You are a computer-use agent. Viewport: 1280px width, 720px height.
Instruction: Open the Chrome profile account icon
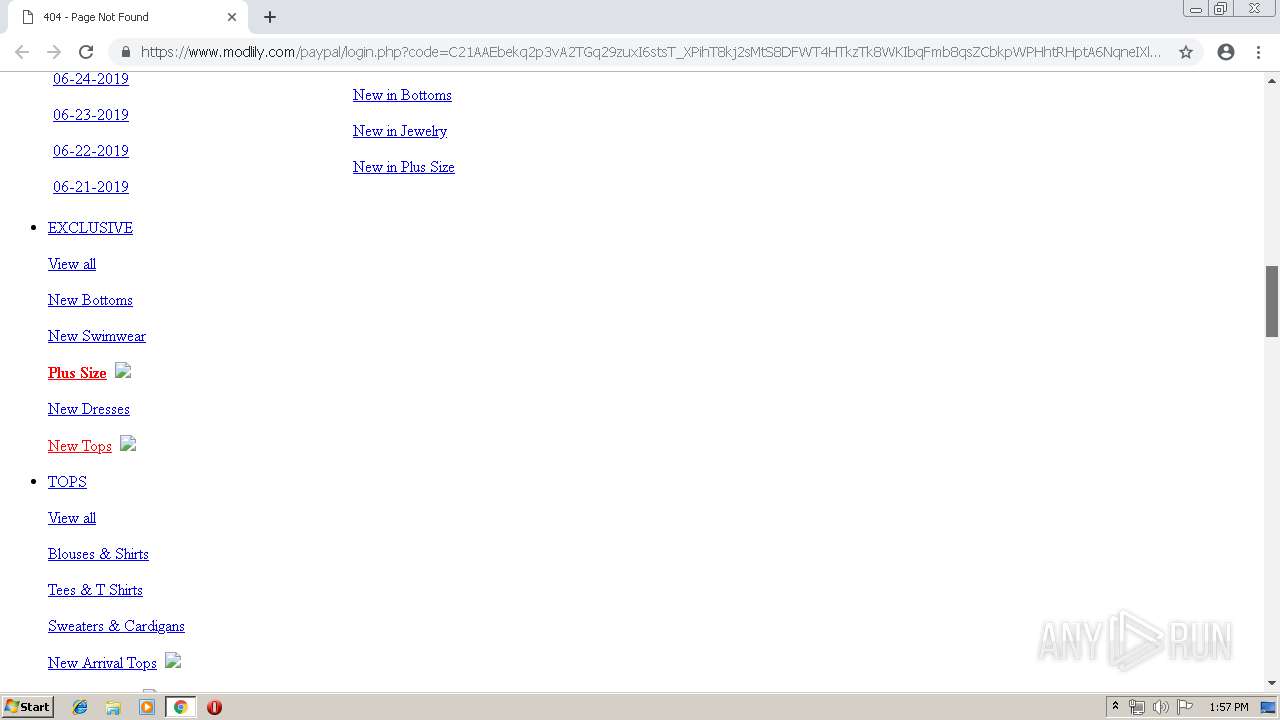pyautogui.click(x=1226, y=52)
